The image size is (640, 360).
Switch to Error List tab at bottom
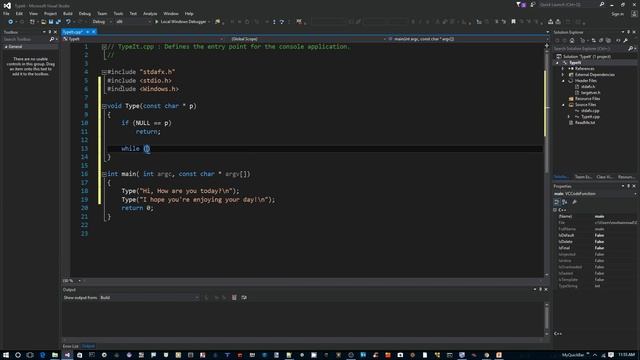tap(71, 346)
